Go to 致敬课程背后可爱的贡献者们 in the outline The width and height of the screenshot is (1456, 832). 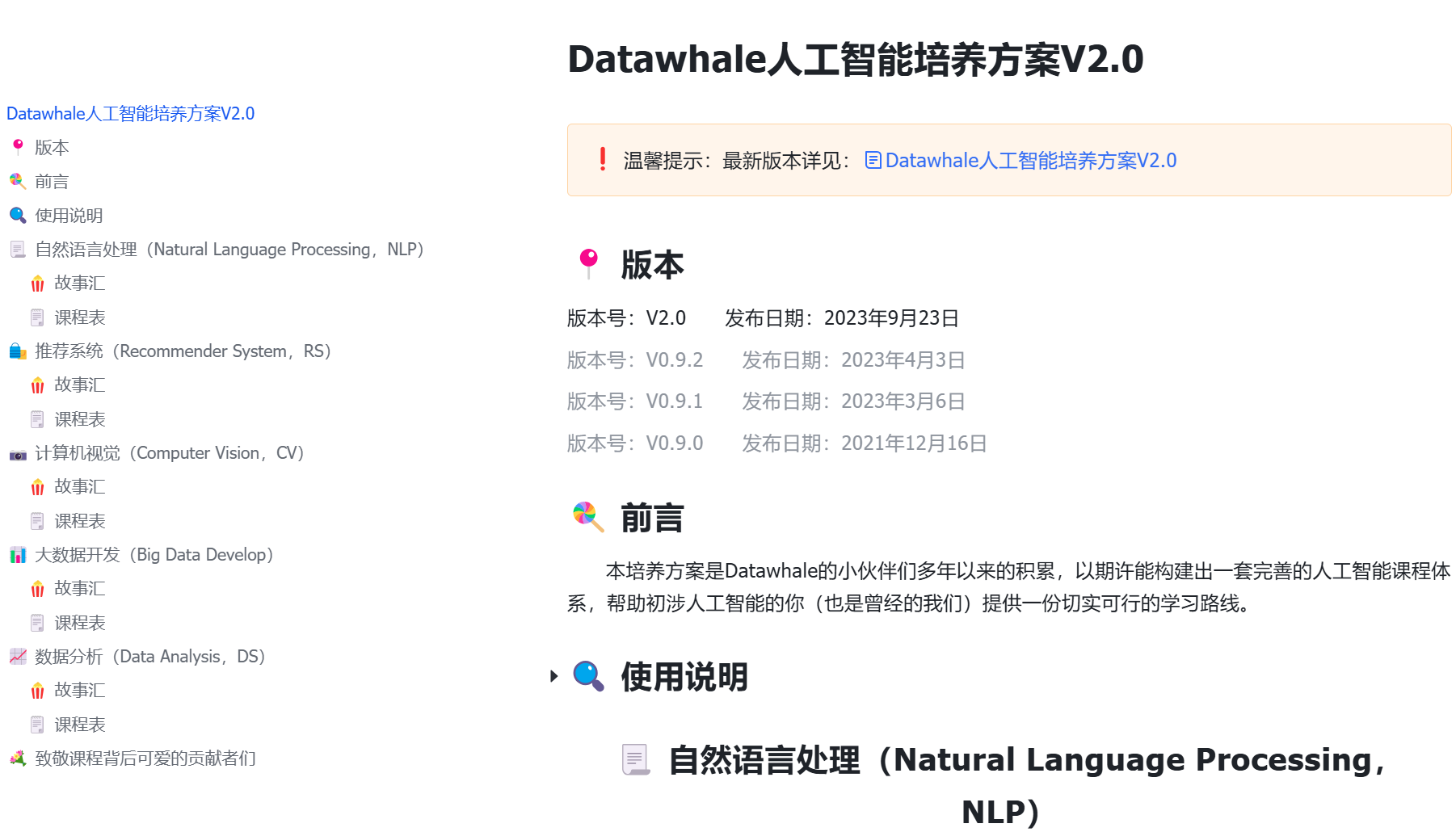pos(145,758)
